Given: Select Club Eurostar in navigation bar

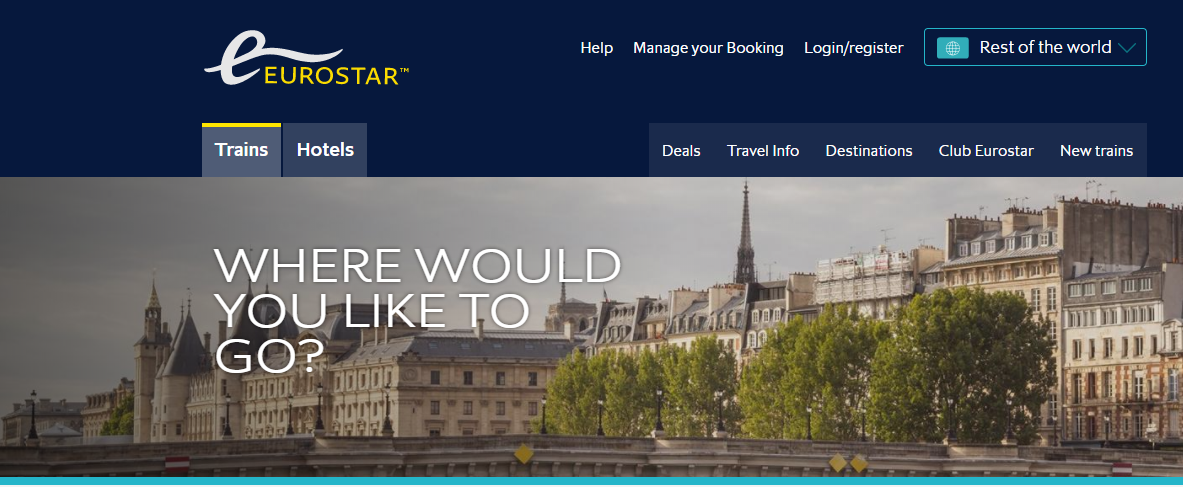Looking at the screenshot, I should tap(986, 151).
